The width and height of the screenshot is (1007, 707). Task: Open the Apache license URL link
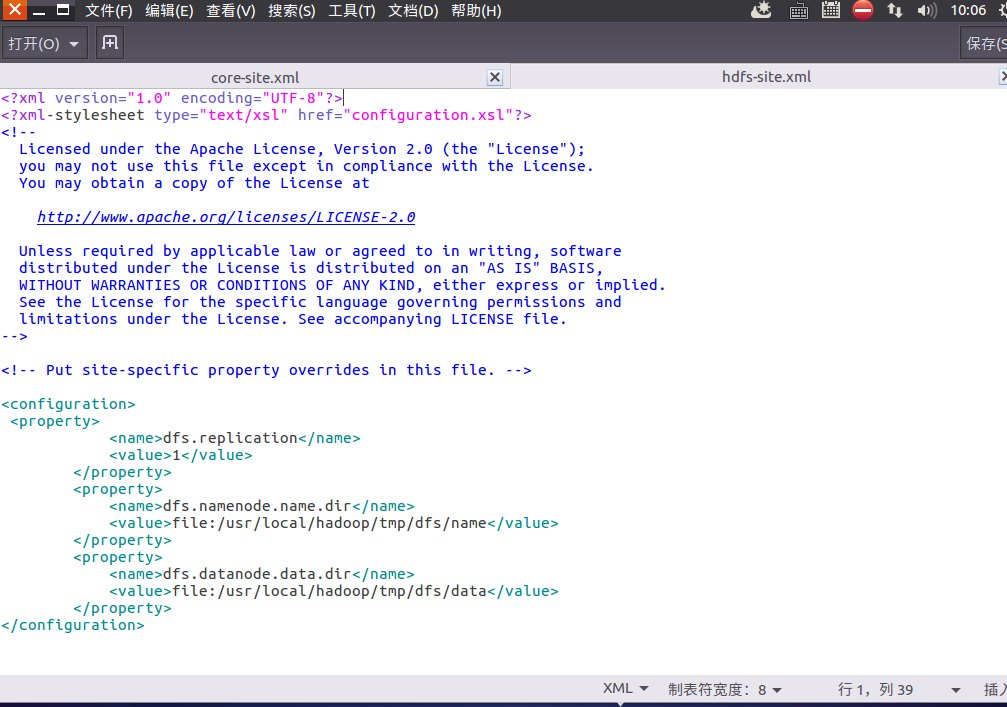[226, 217]
